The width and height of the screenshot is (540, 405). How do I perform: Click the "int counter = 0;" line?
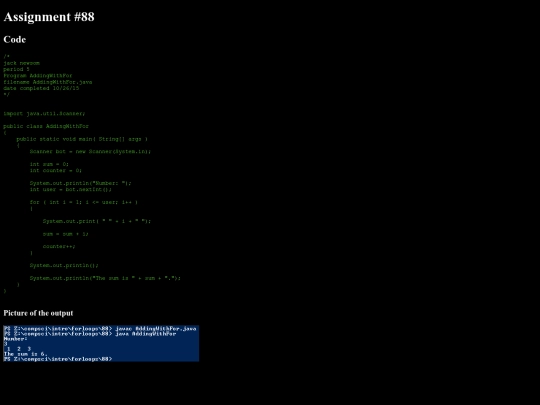coord(56,170)
